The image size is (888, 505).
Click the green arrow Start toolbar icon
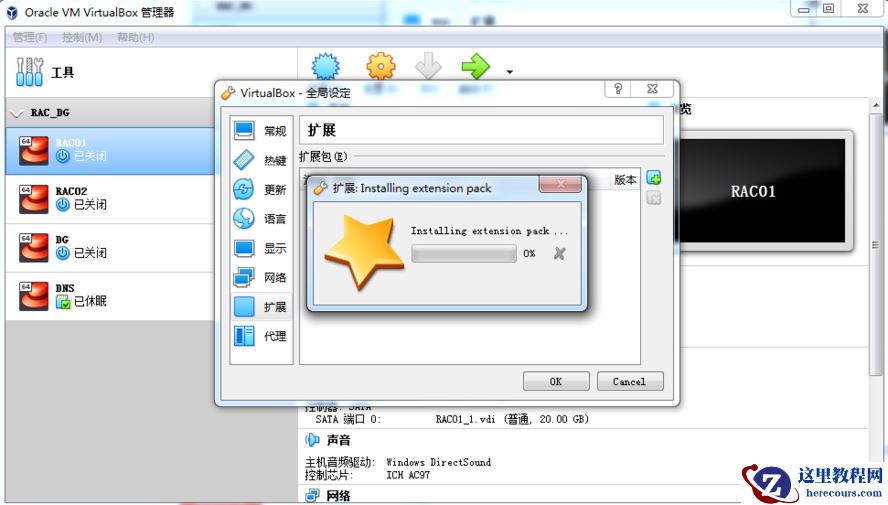[x=476, y=67]
